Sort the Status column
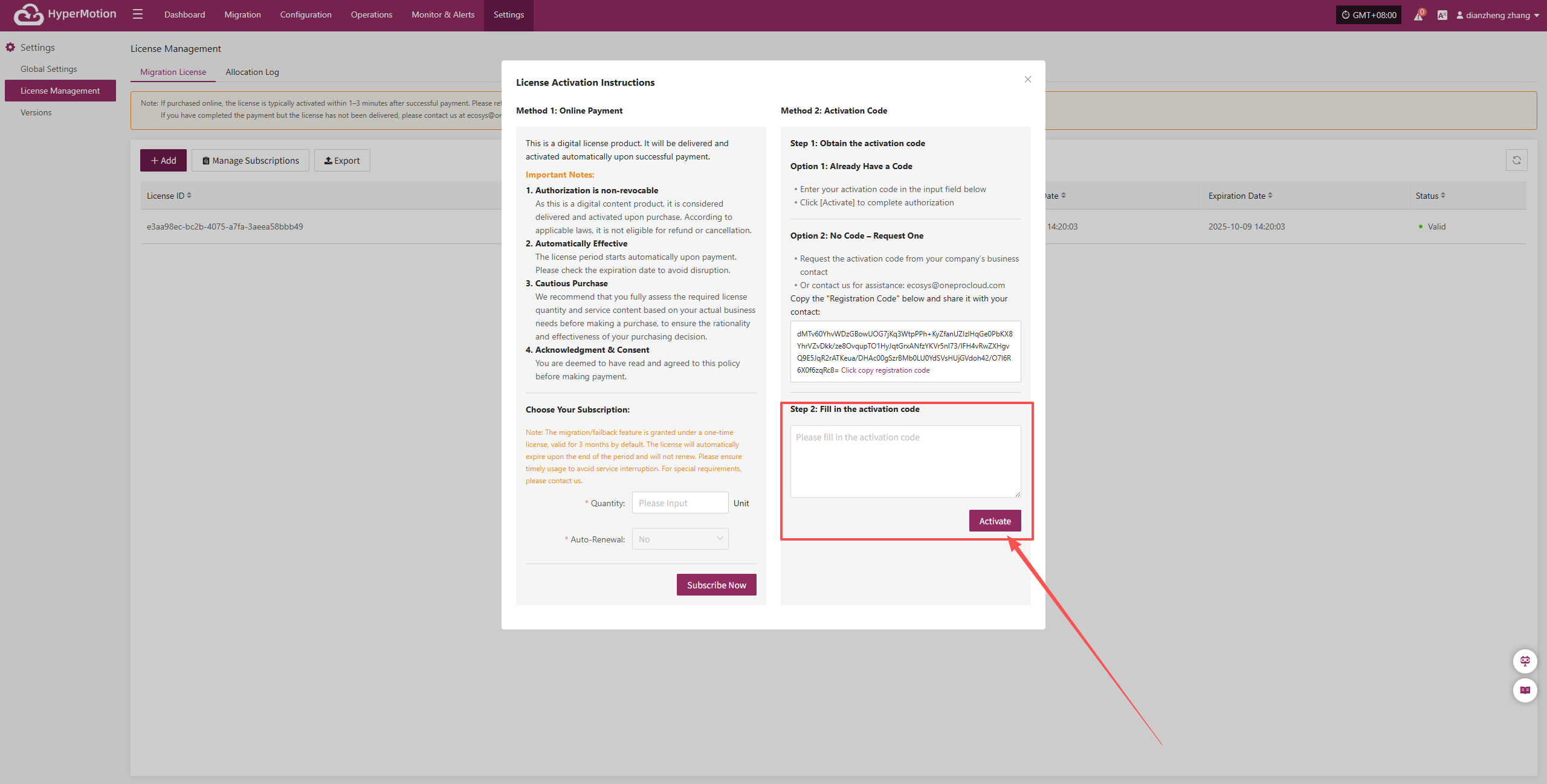1547x784 pixels. tap(1443, 195)
